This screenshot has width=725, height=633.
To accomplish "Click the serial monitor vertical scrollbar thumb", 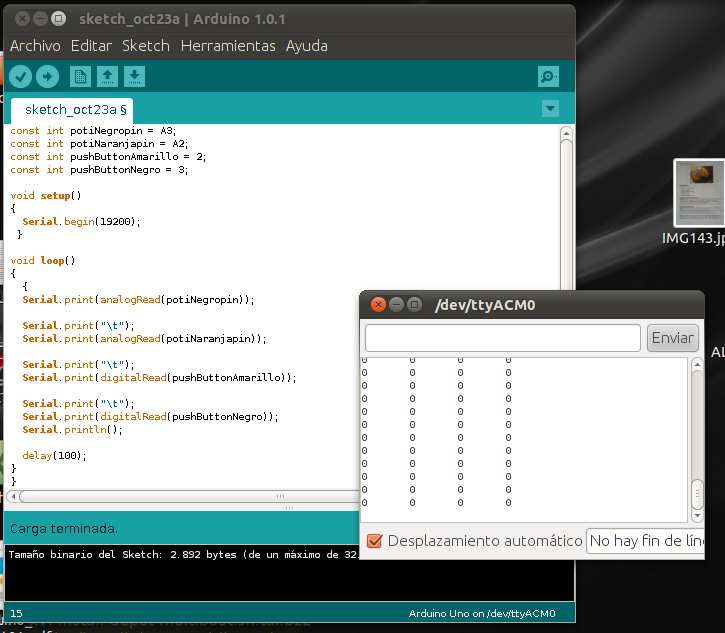I will tap(697, 494).
